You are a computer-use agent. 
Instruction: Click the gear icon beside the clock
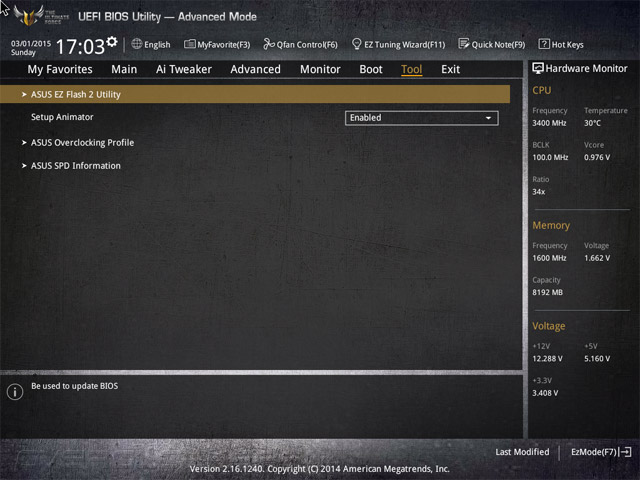point(112,41)
